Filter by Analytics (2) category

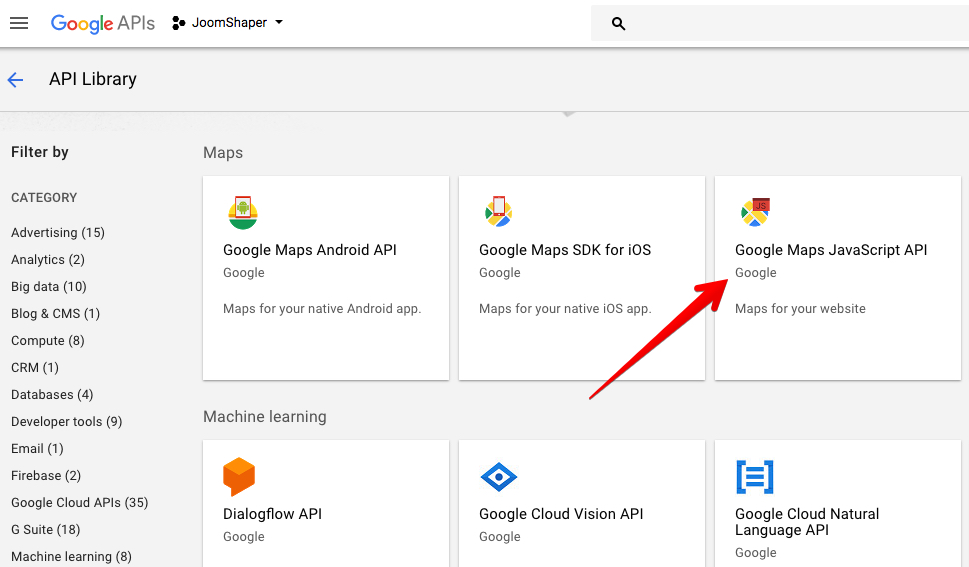click(48, 260)
